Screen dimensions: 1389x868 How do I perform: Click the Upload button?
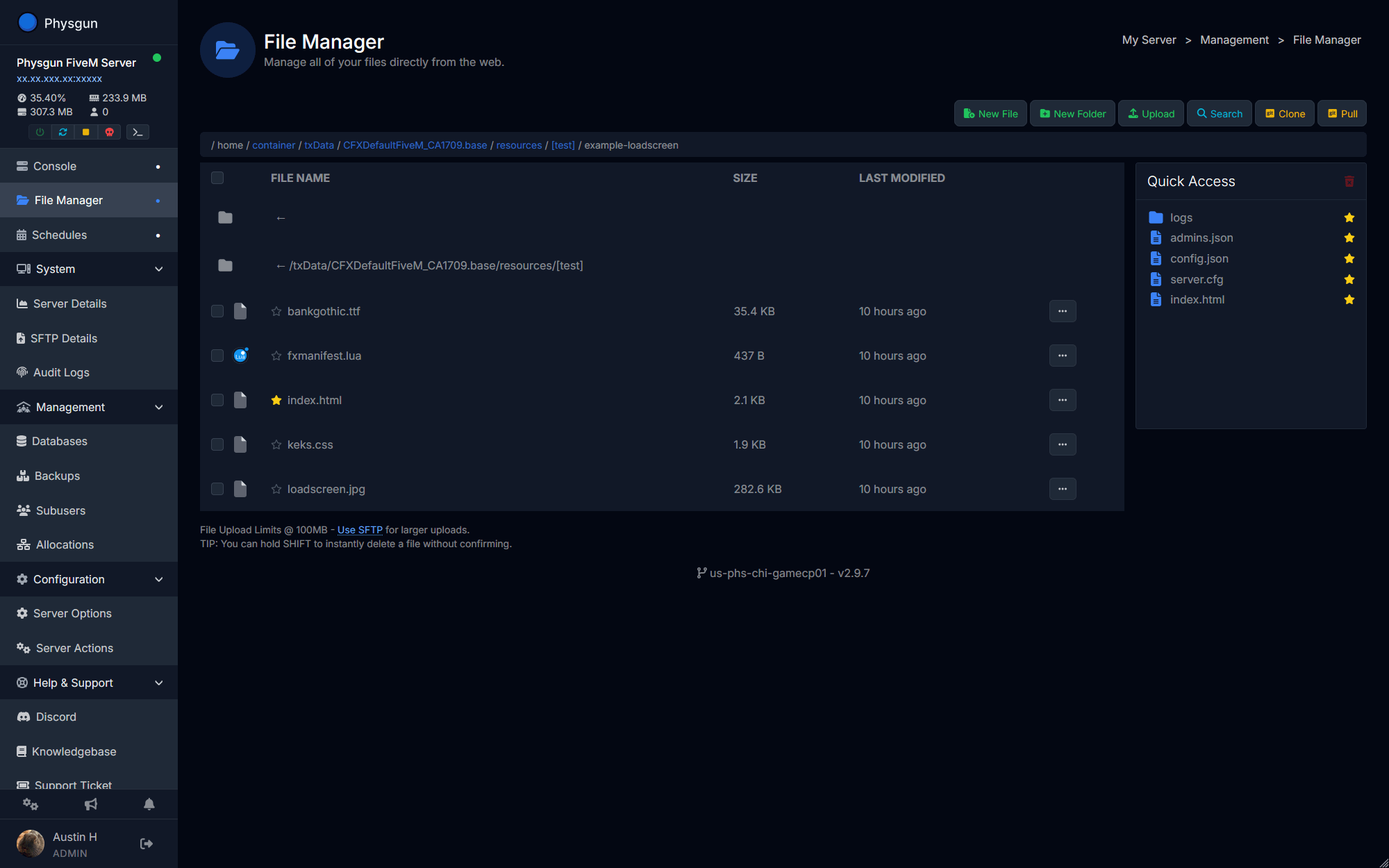[1151, 114]
